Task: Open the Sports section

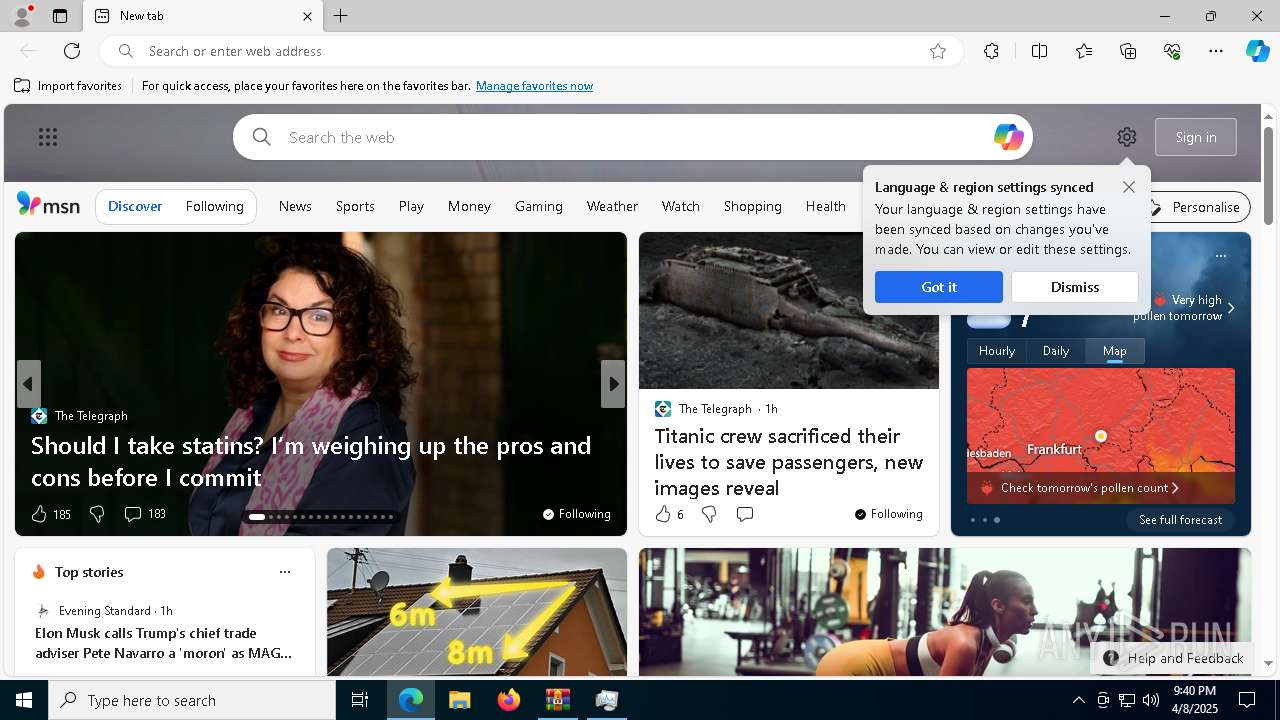Action: (355, 206)
